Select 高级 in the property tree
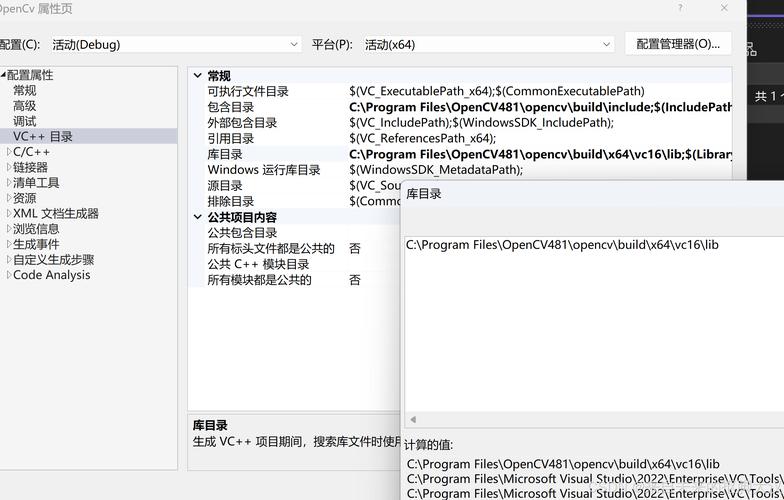 click(24, 106)
